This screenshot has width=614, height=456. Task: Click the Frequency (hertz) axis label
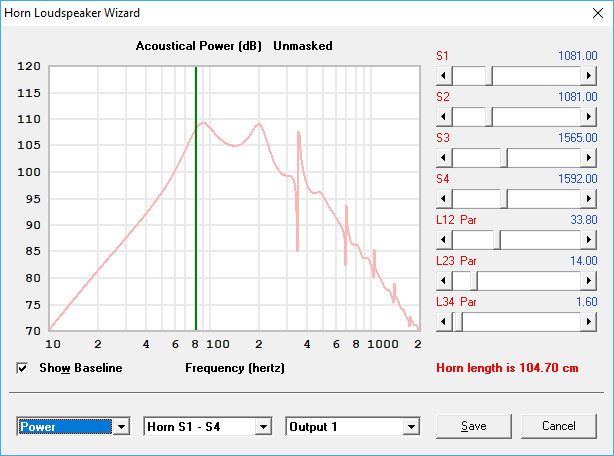click(x=235, y=368)
